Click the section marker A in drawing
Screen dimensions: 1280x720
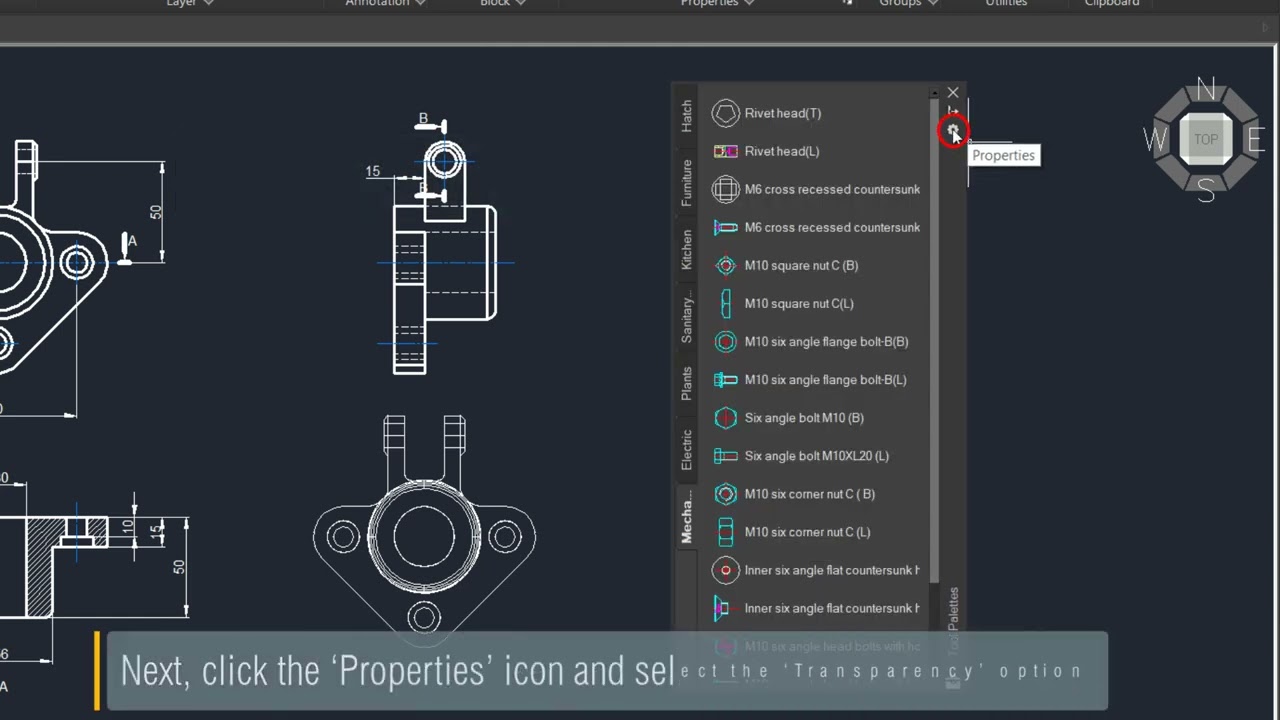132,241
